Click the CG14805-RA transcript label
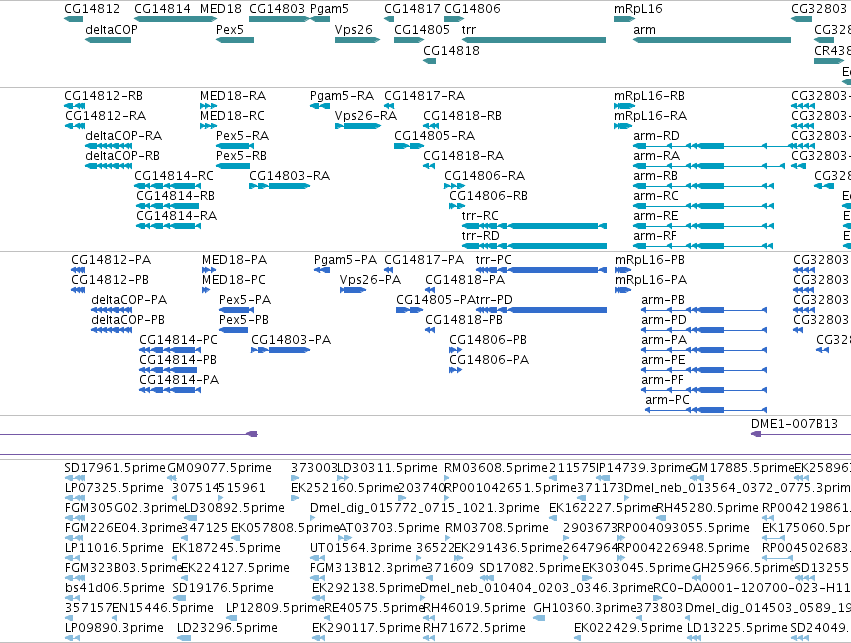The width and height of the screenshot is (851, 643). coord(434,136)
